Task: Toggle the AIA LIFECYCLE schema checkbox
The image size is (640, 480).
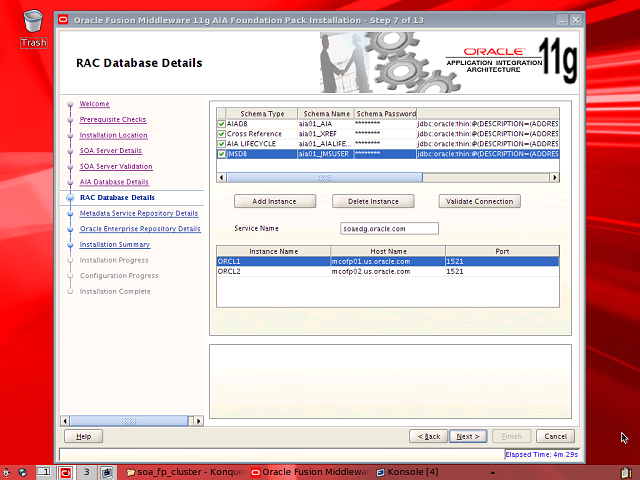Action: click(222, 144)
